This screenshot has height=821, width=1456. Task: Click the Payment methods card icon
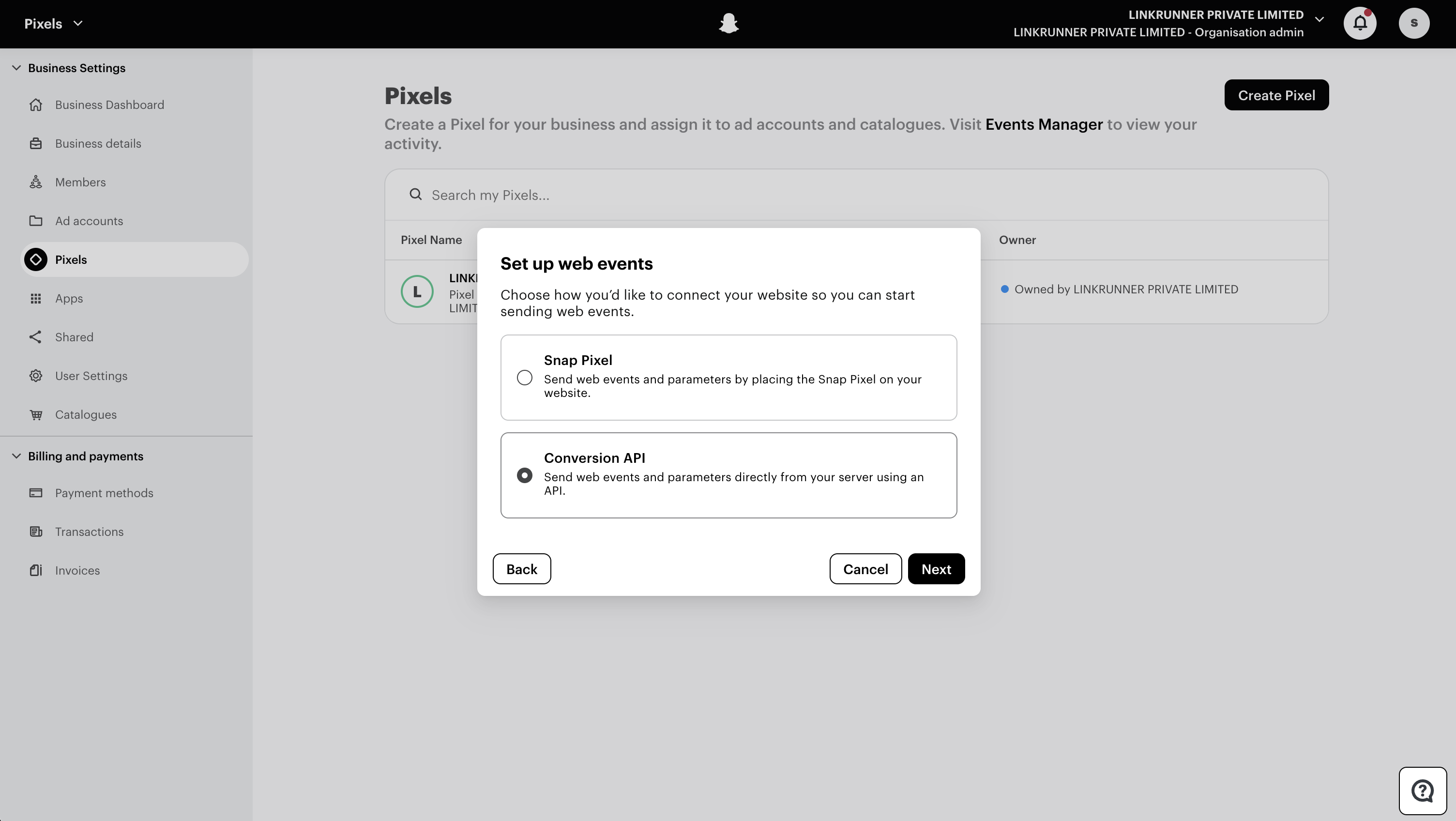pos(36,493)
